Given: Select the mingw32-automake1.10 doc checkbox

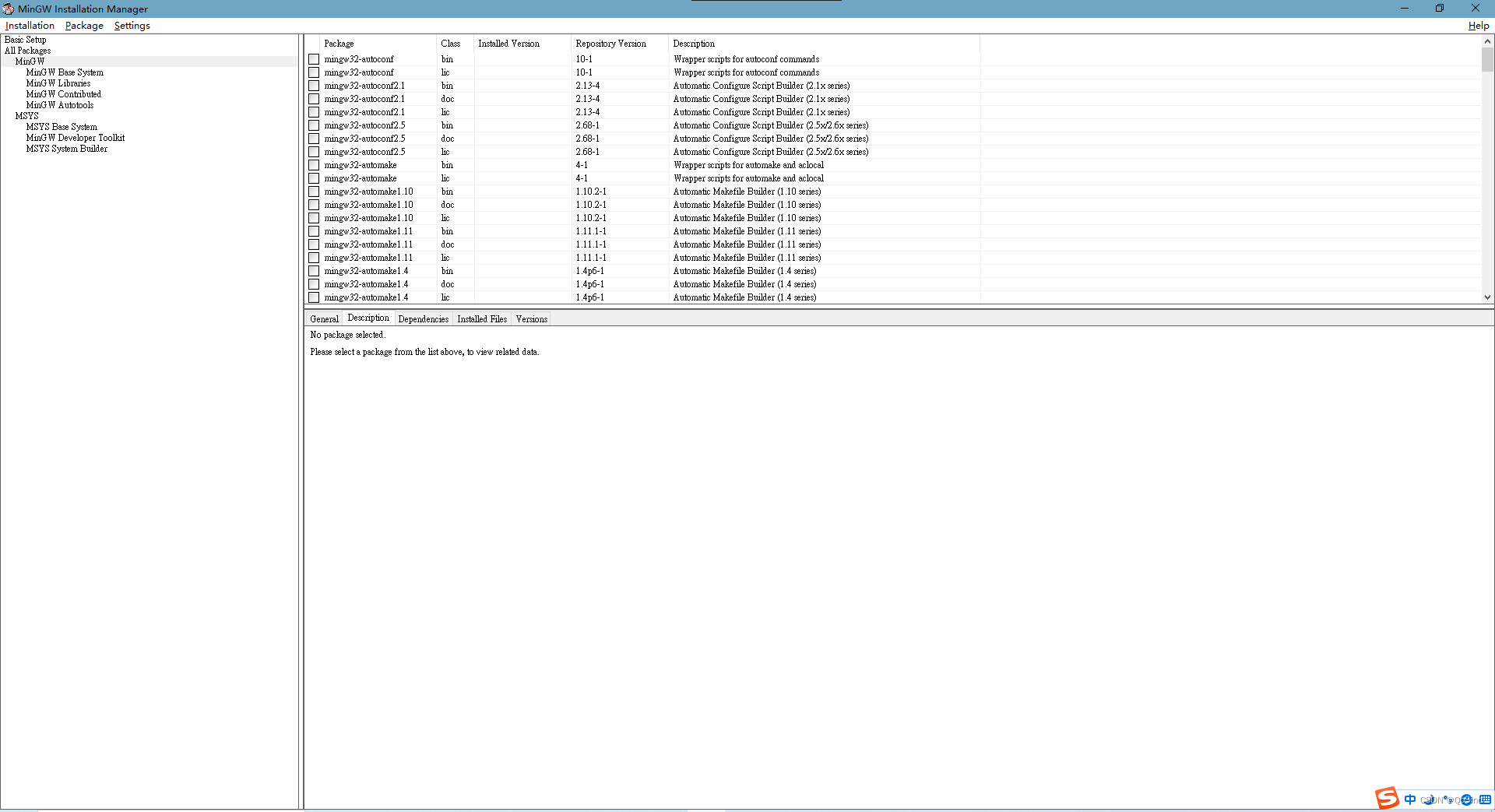Looking at the screenshot, I should (x=314, y=205).
